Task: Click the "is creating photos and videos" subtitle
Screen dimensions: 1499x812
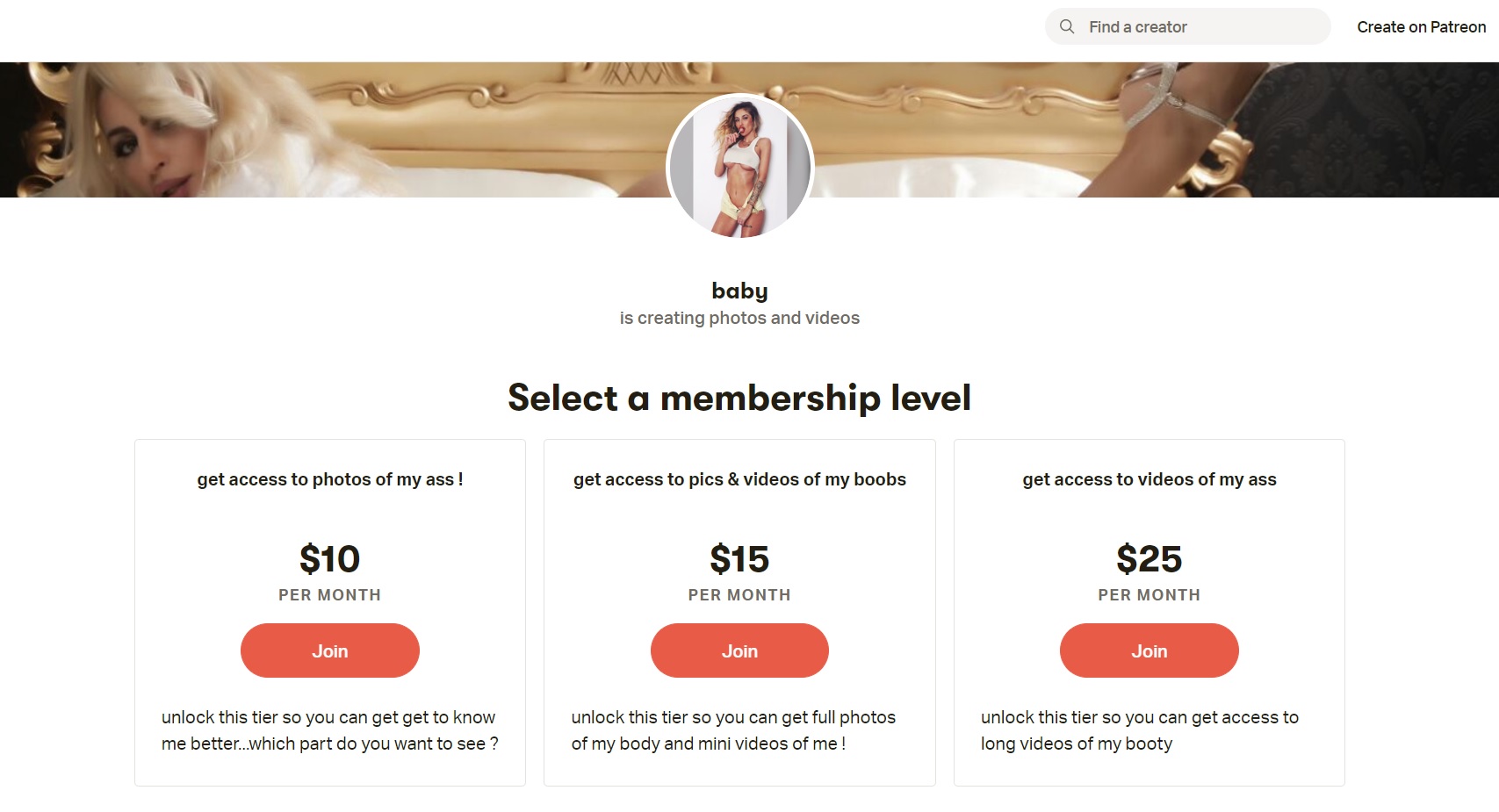Action: point(739,318)
